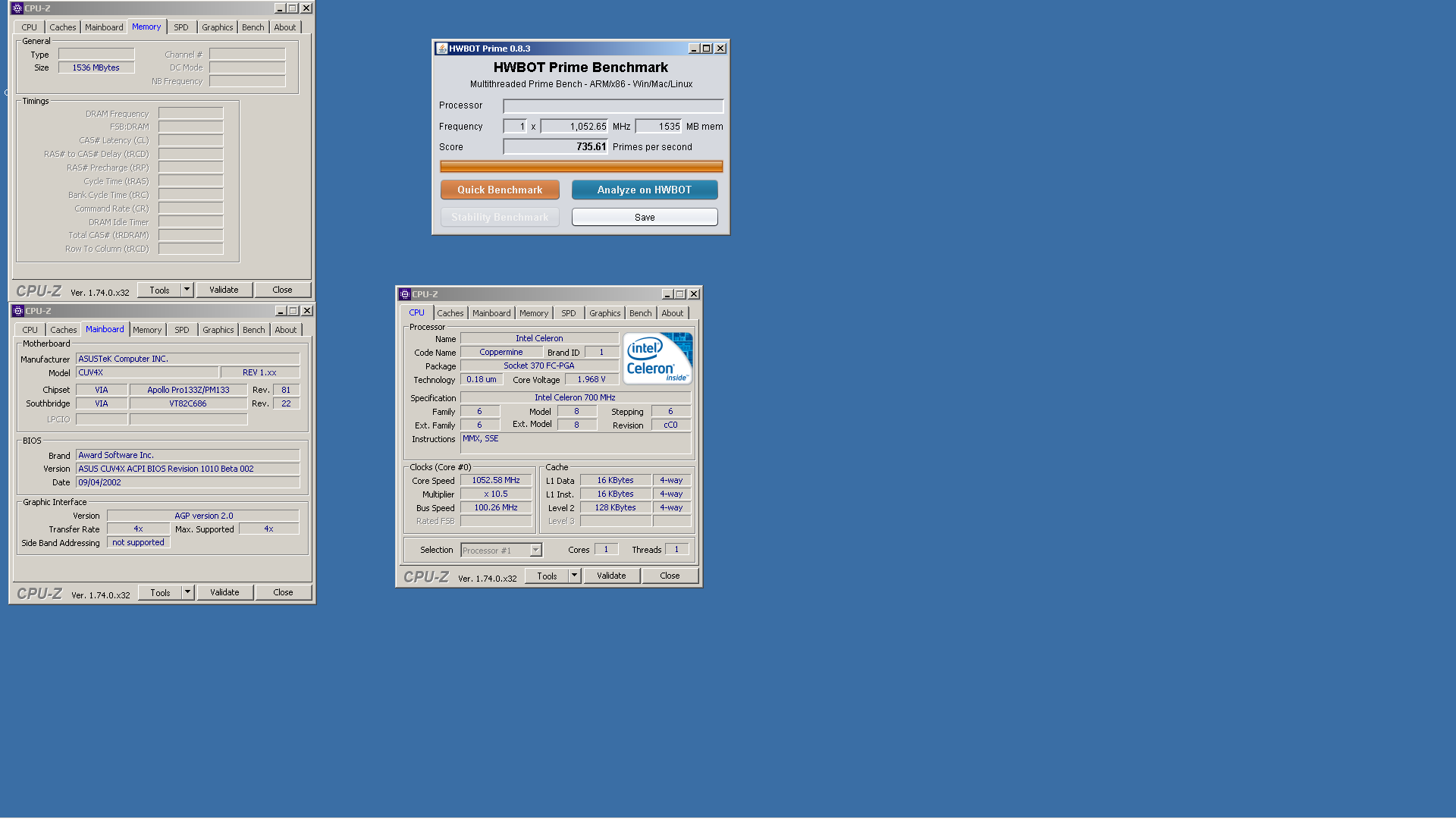This screenshot has width=1456, height=819.
Task: Open Tools dropdown arrow in the CPU window
Action: [575, 576]
